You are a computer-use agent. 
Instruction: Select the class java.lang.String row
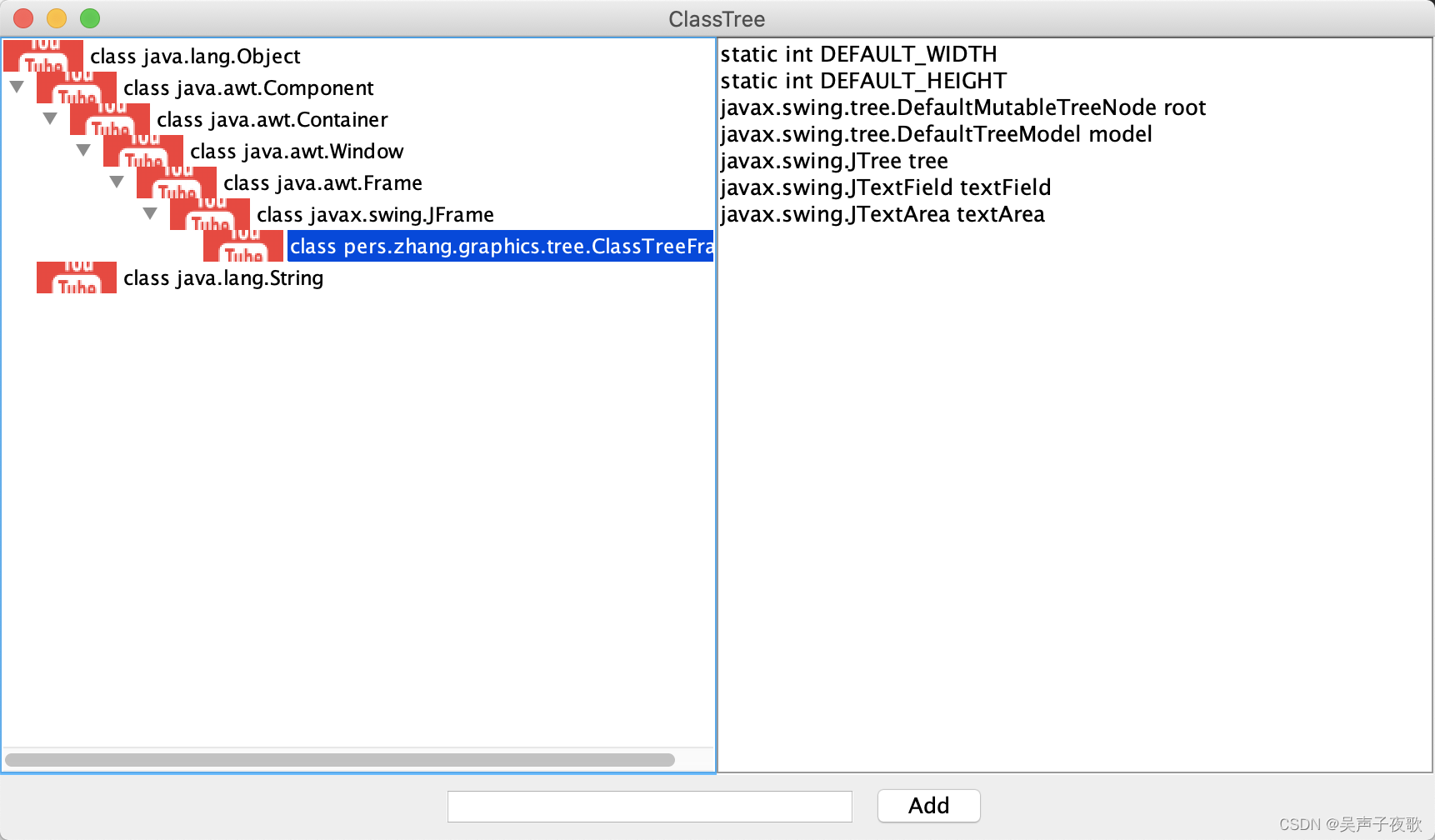point(223,277)
